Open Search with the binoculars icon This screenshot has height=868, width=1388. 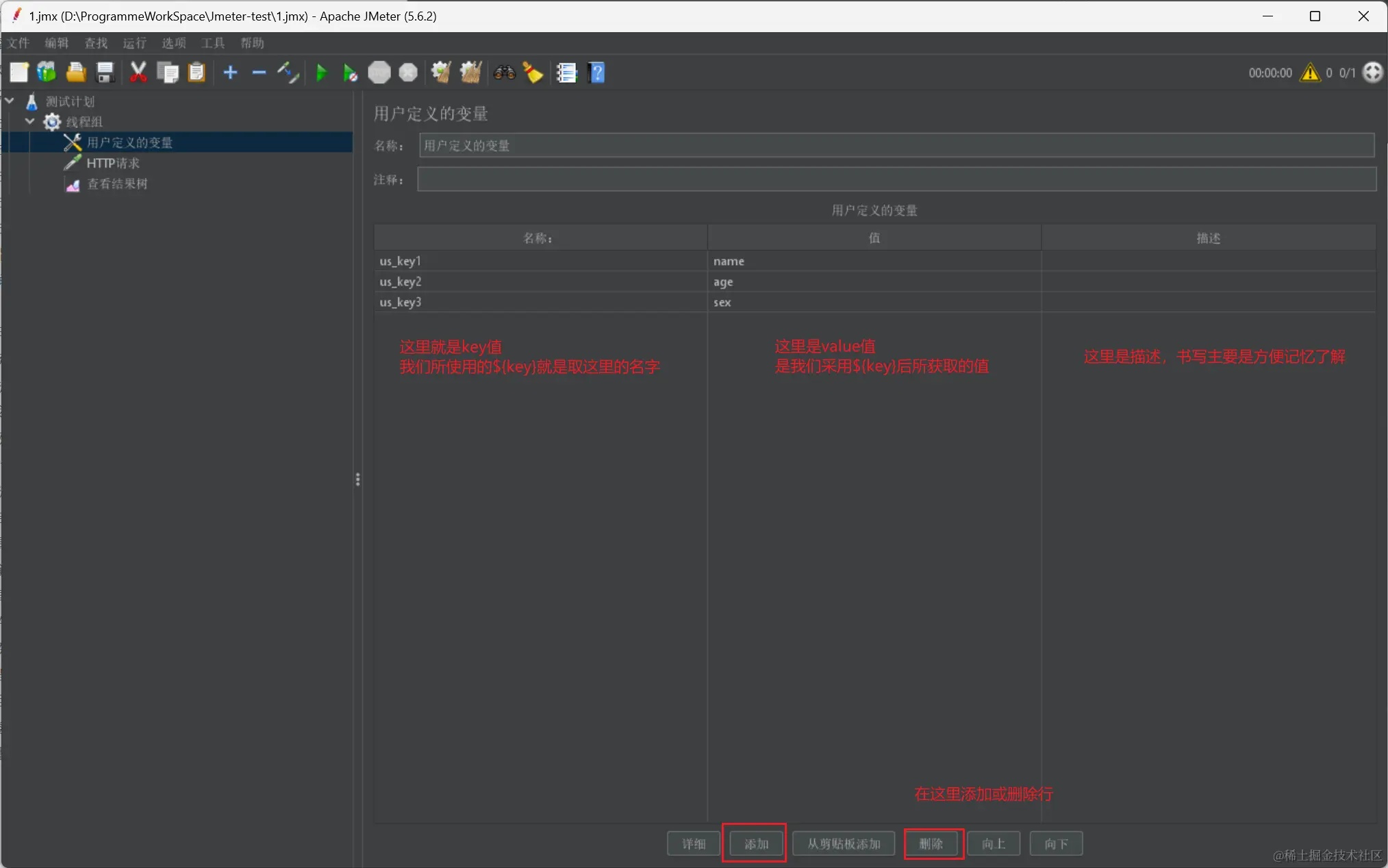(505, 73)
